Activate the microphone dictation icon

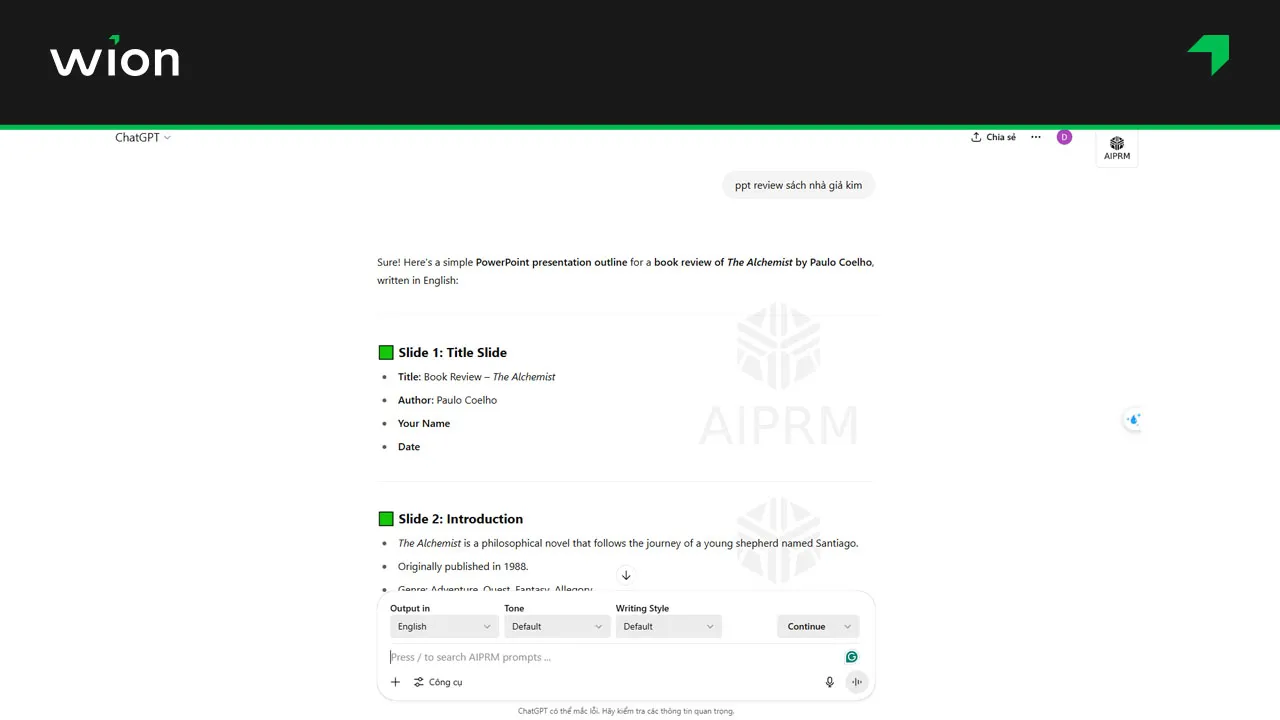tap(829, 681)
